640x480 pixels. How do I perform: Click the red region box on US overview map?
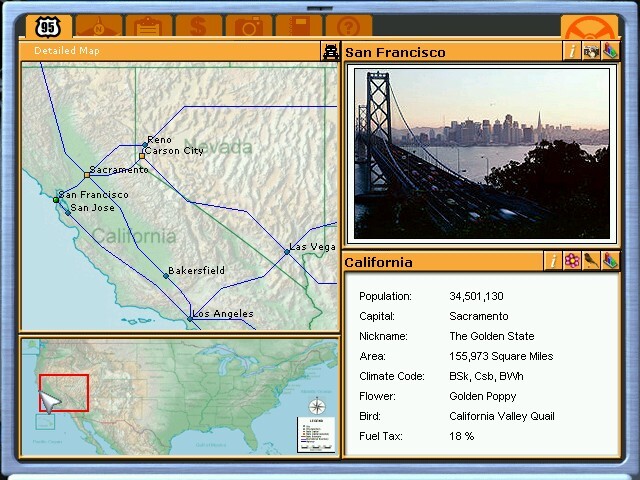64,393
